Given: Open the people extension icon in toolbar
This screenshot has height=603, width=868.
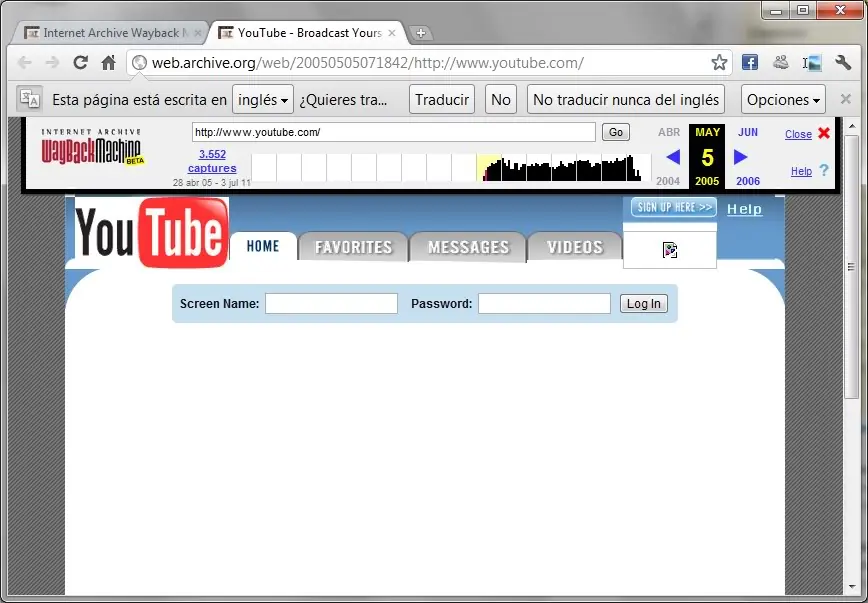Looking at the screenshot, I should point(781,63).
